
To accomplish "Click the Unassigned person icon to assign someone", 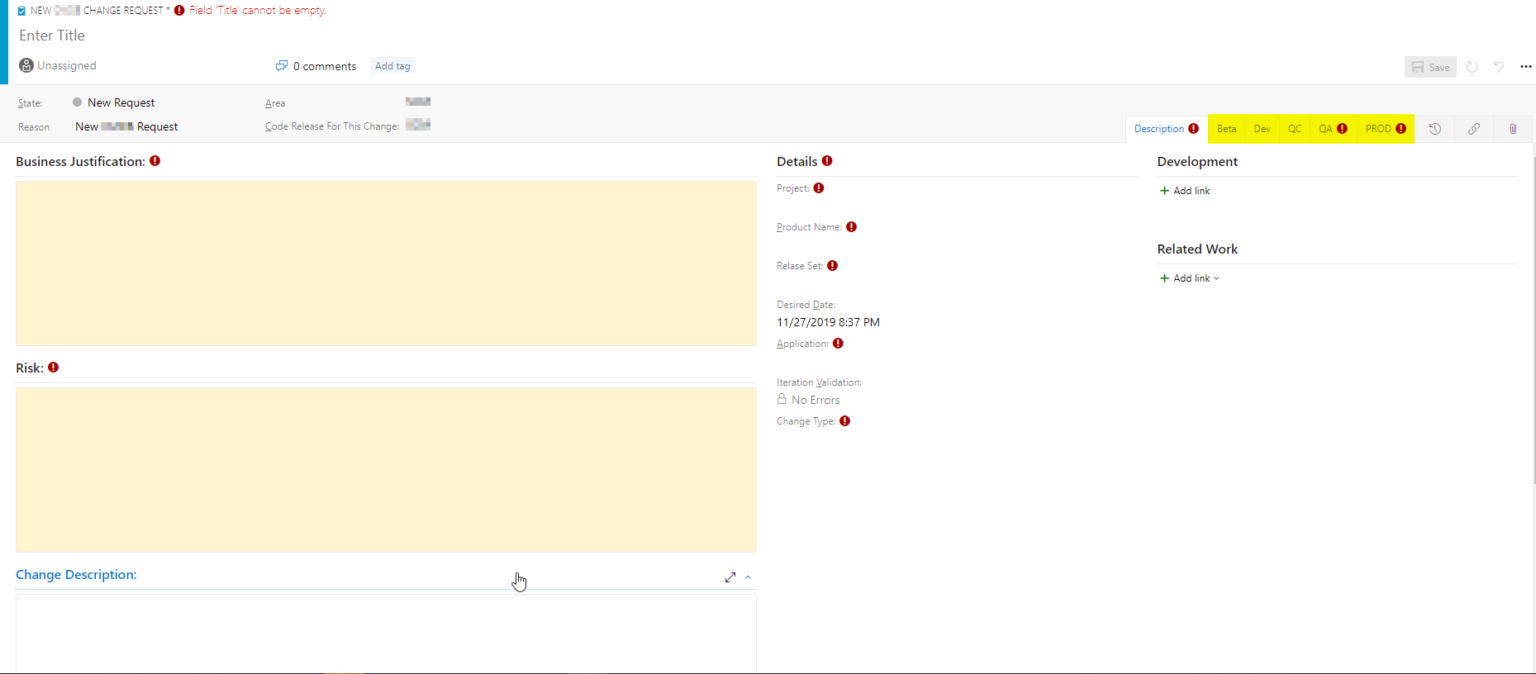I will (24, 65).
